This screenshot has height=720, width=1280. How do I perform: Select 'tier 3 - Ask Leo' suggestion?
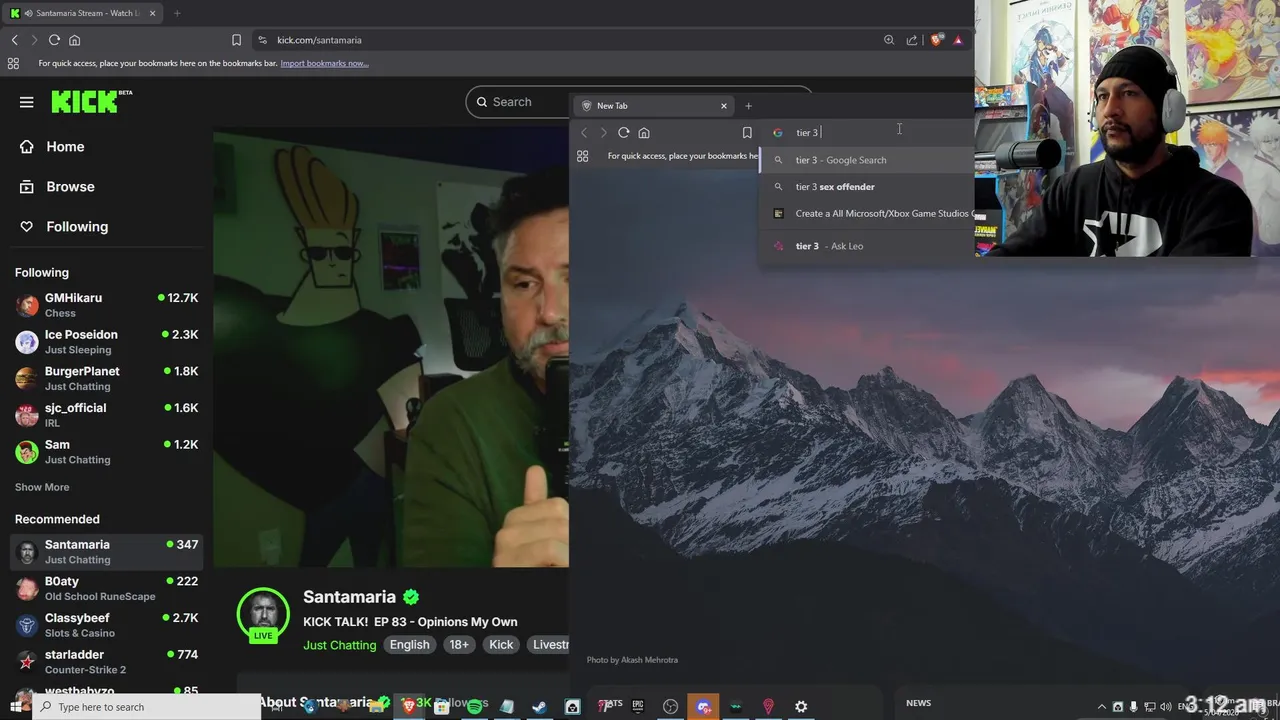(867, 246)
